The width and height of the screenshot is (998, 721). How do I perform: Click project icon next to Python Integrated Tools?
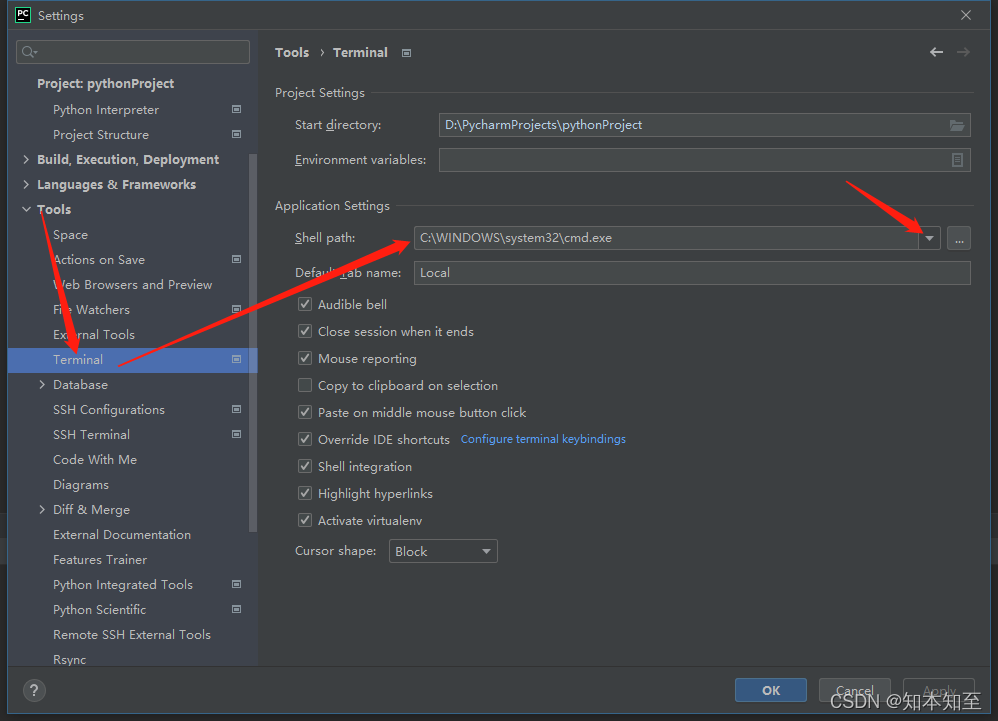pyautogui.click(x=237, y=584)
